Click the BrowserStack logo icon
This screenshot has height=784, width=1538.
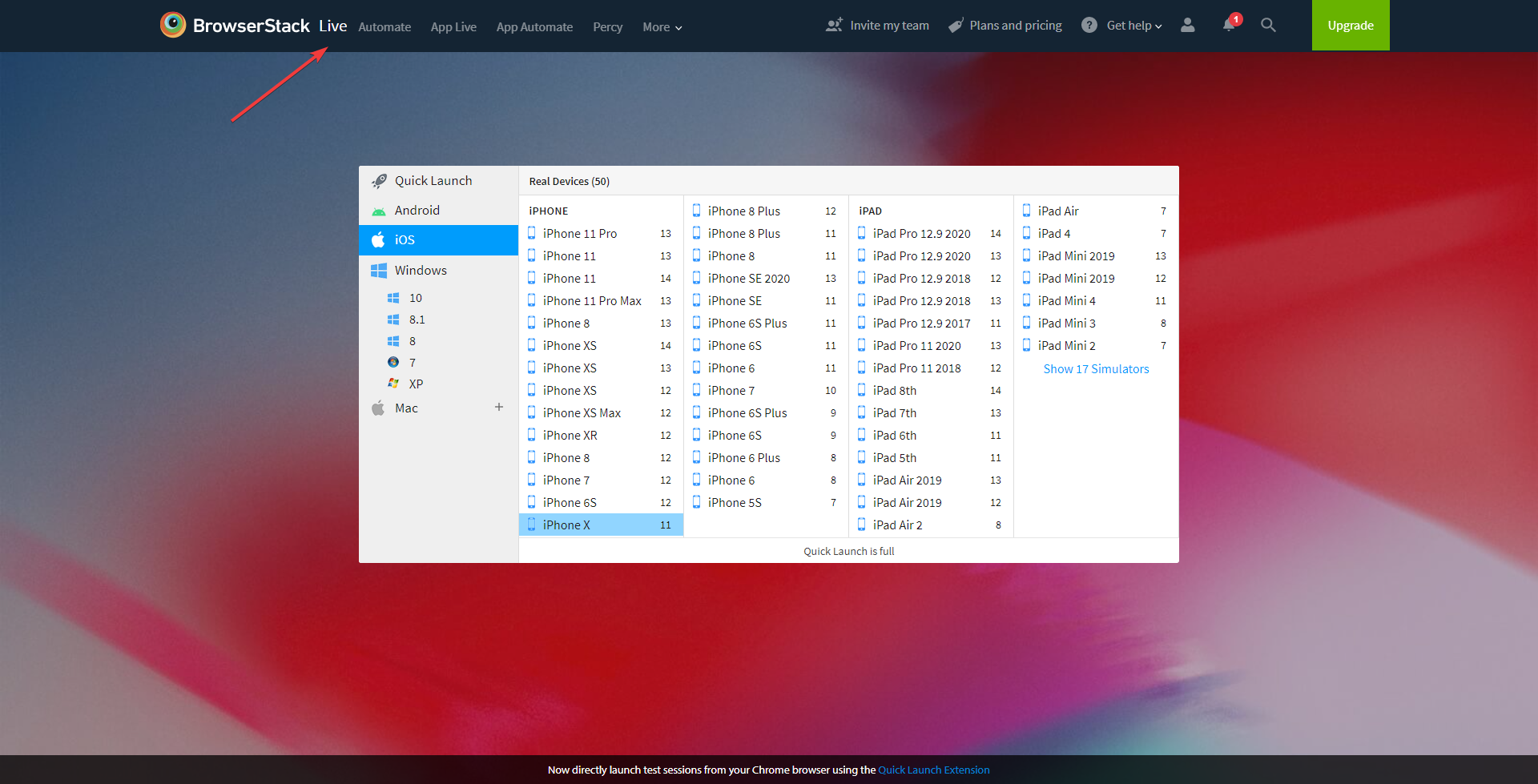[x=173, y=25]
